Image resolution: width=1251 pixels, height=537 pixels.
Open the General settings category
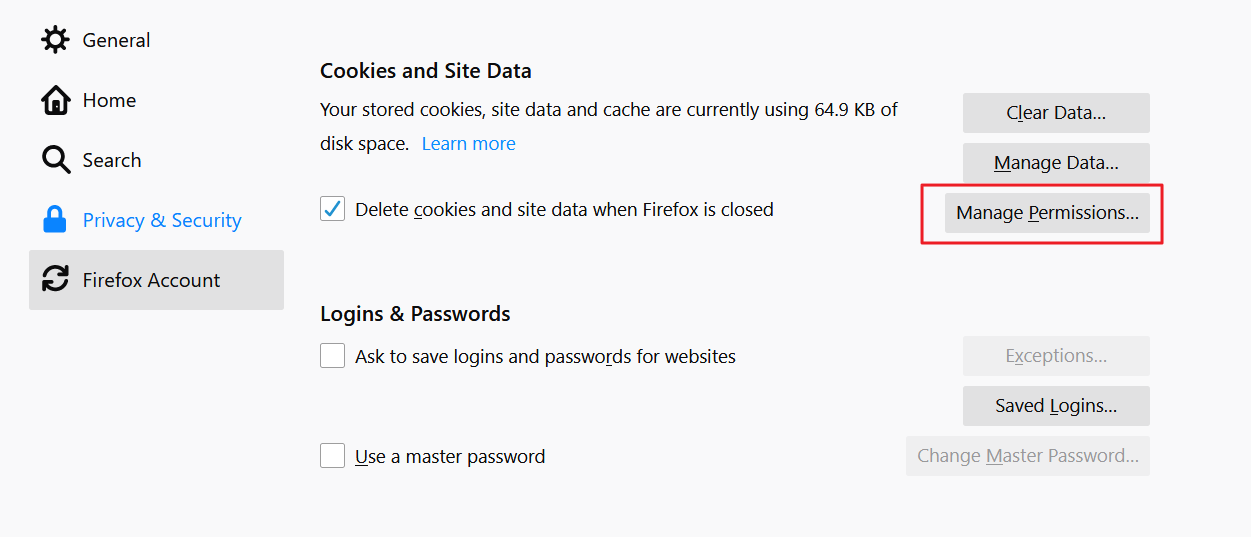click(116, 40)
